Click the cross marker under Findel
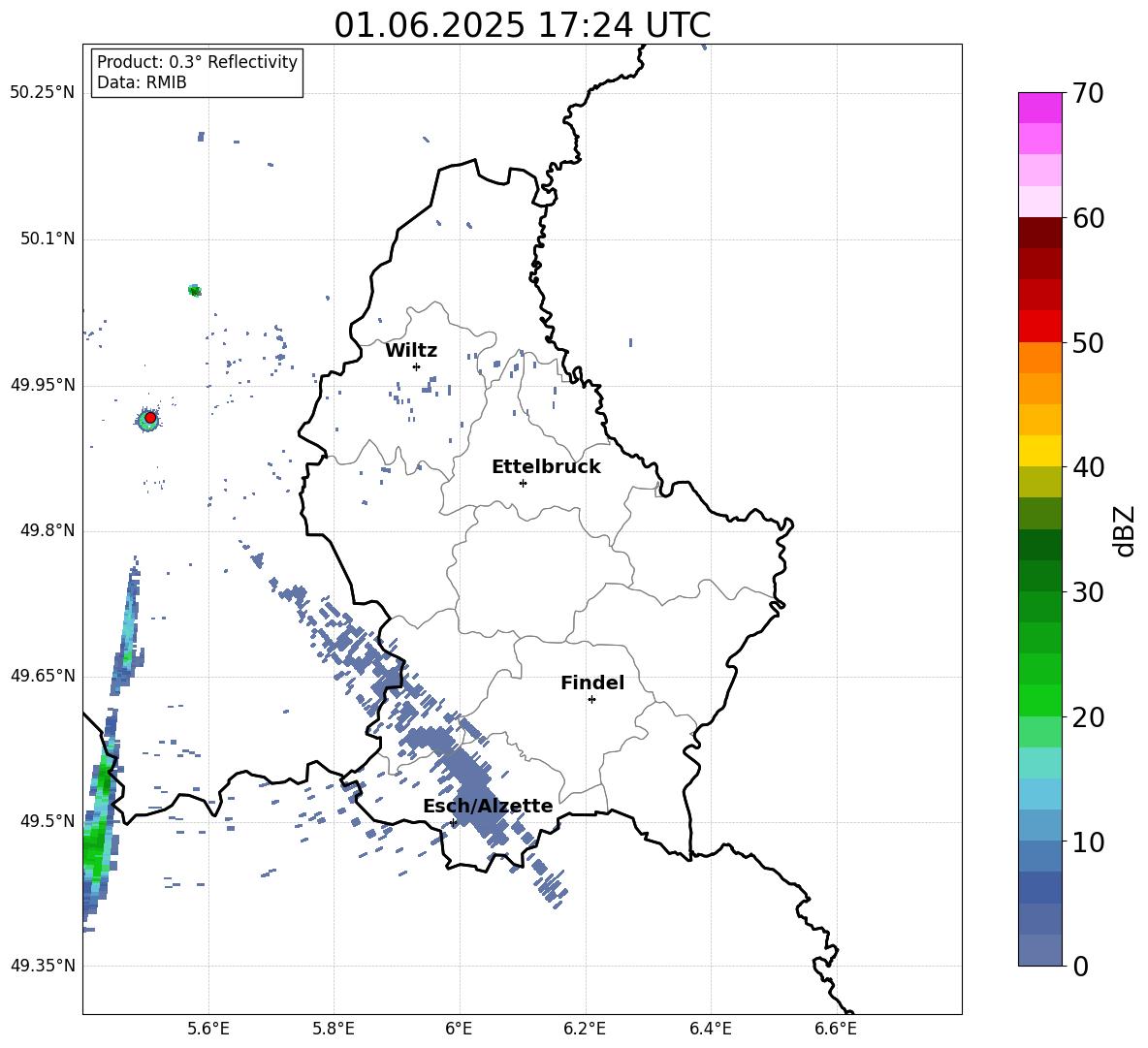The height and width of the screenshot is (1048, 1148). point(591,700)
